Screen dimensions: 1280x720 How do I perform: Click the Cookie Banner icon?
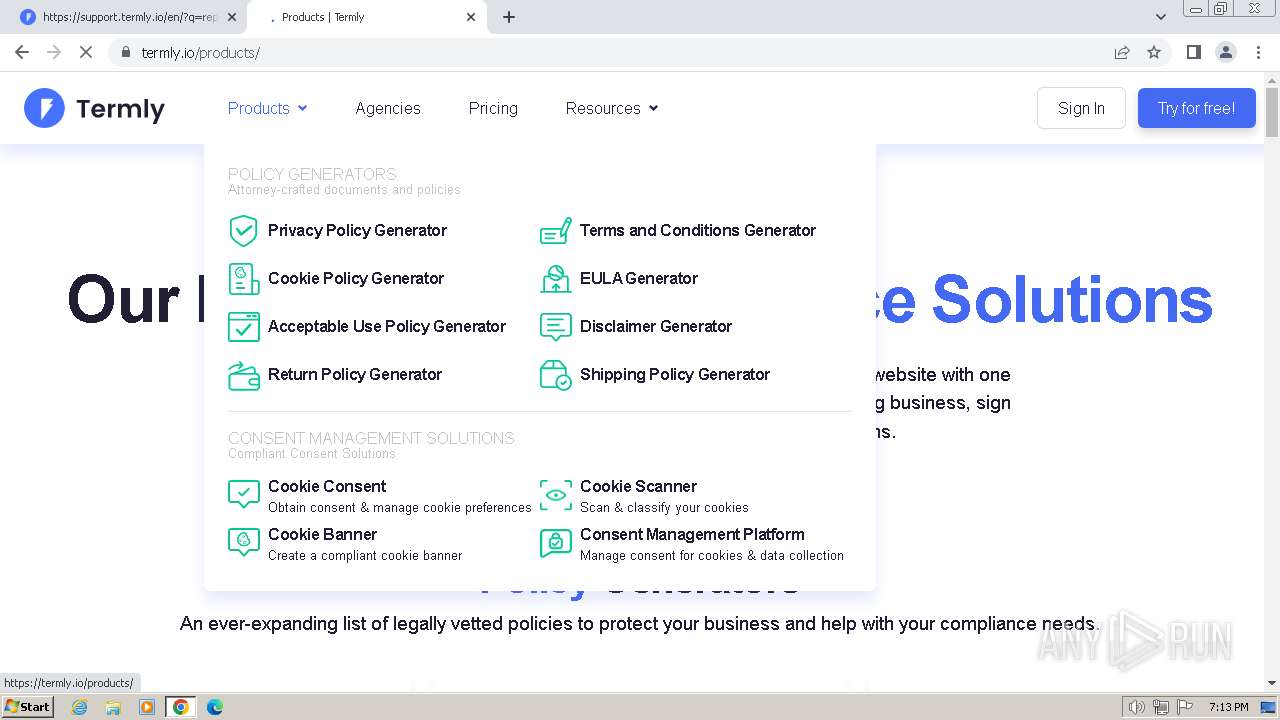tap(244, 542)
